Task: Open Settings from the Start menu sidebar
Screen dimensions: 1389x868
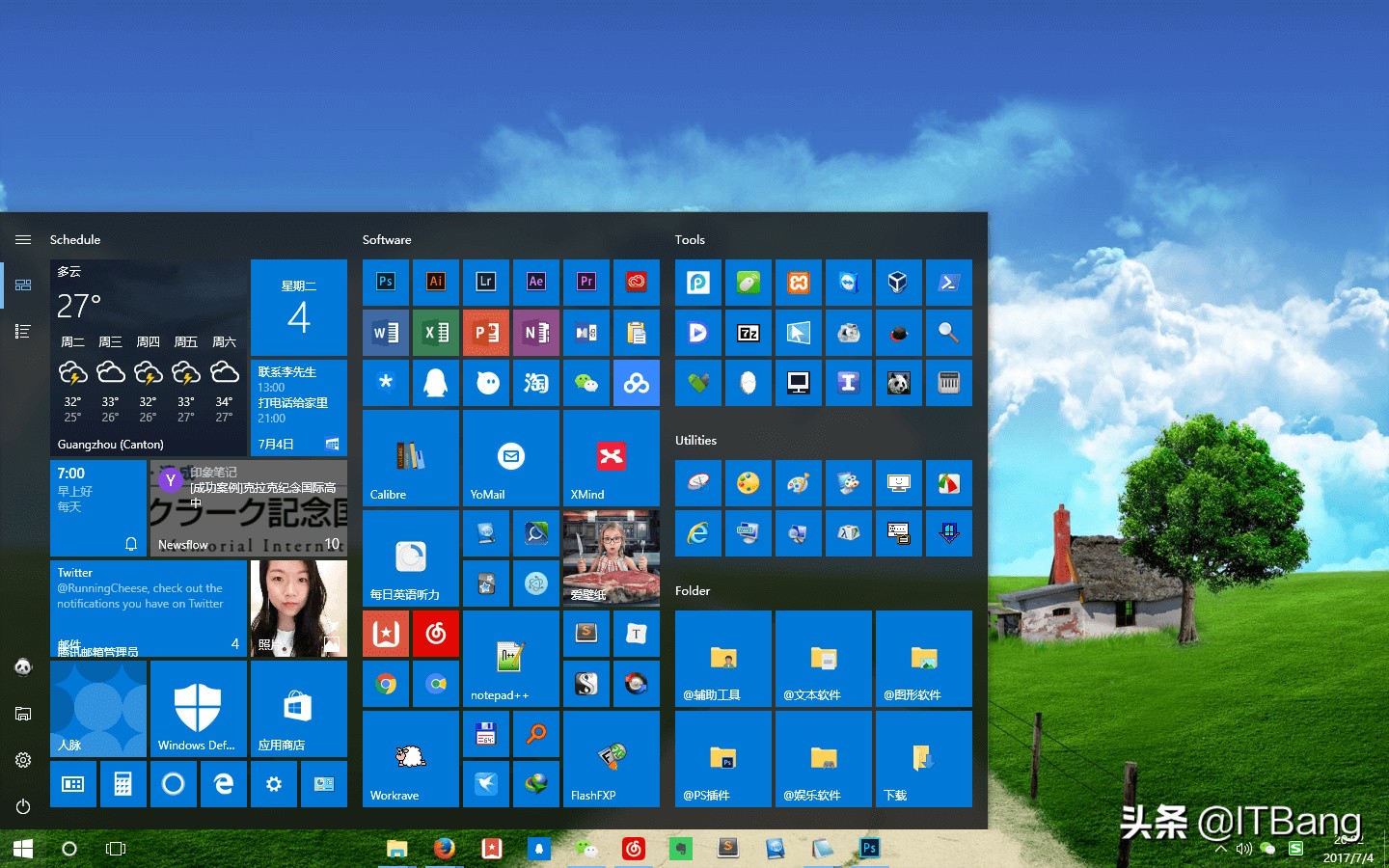Action: 23,760
